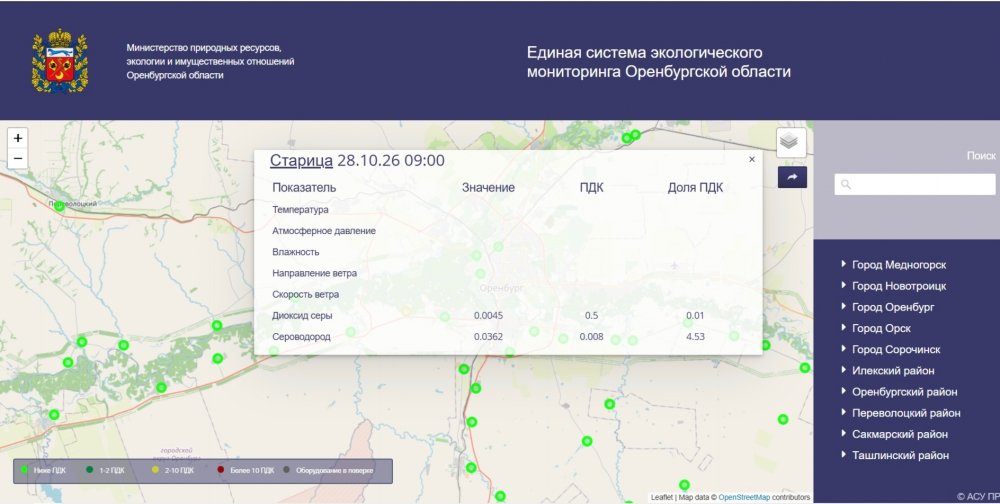Click the Направление ветра row label
Viewport: 1000px width, 504px height.
[x=314, y=273]
